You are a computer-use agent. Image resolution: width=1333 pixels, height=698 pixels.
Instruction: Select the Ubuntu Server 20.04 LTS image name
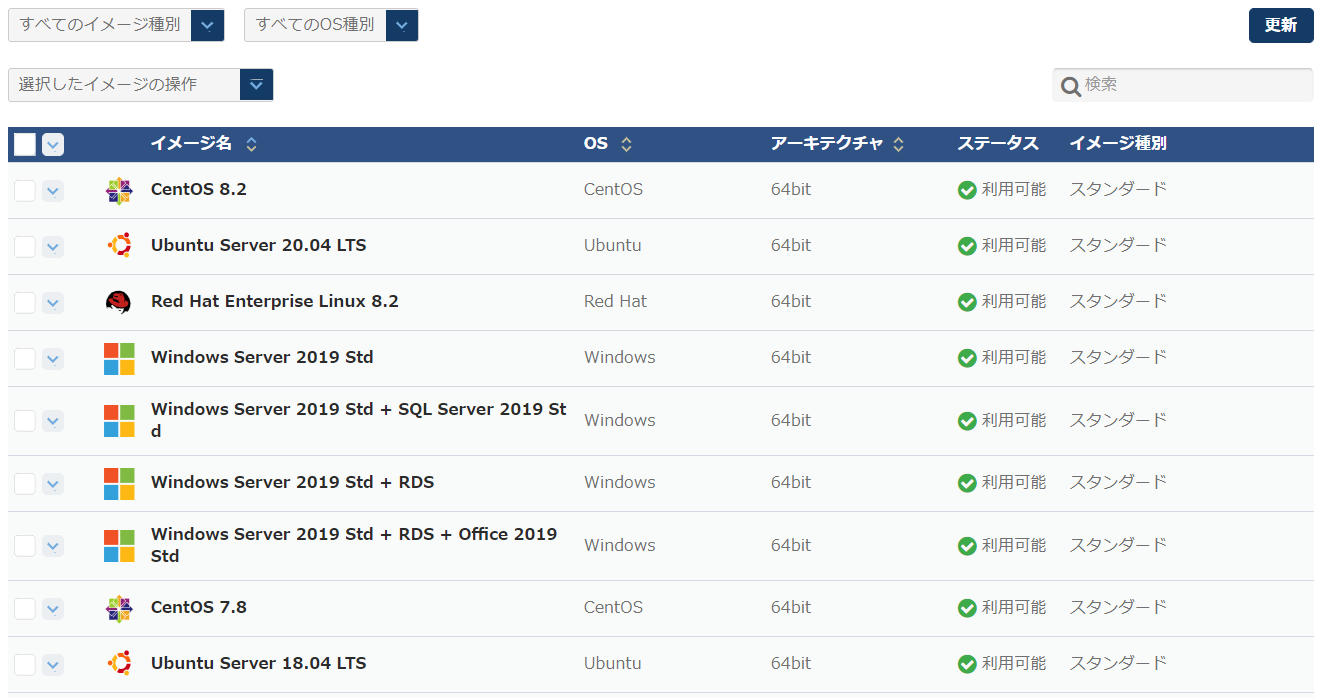coord(258,245)
